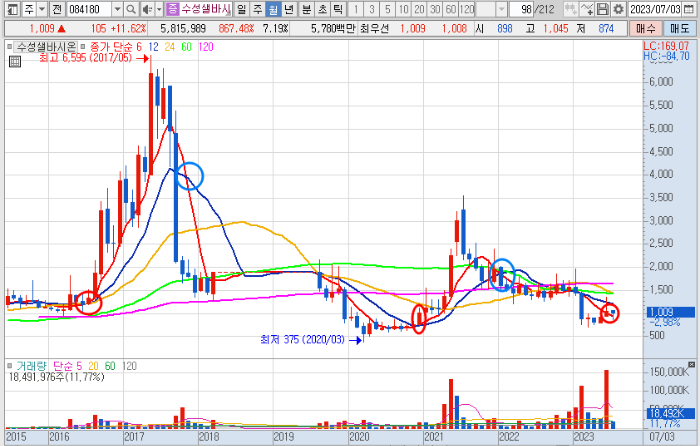The width and height of the screenshot is (700, 446).
Task: Switch chart to yearly 년 period
Action: coord(289,9)
